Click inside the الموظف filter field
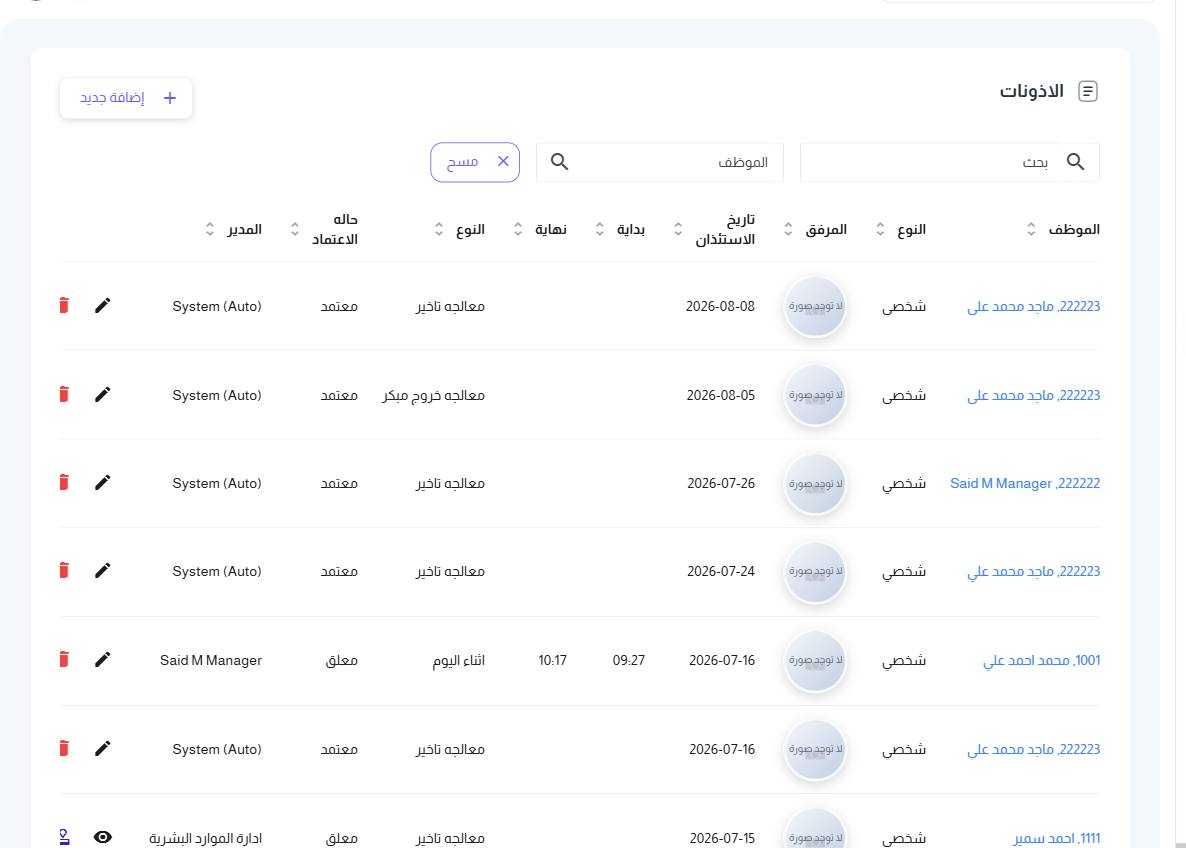The width and height of the screenshot is (1186, 848). [660, 162]
